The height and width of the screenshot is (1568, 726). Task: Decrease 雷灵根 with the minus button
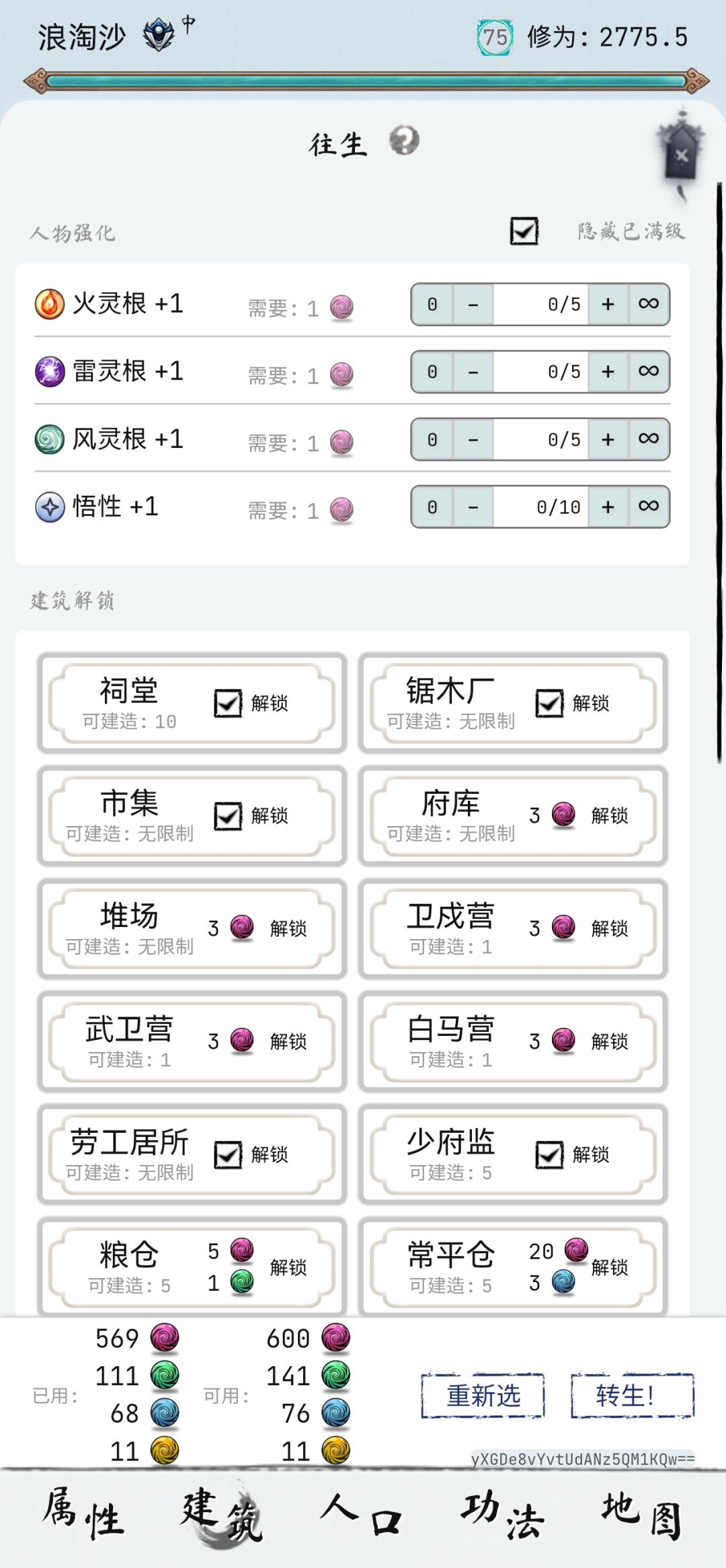(x=473, y=372)
